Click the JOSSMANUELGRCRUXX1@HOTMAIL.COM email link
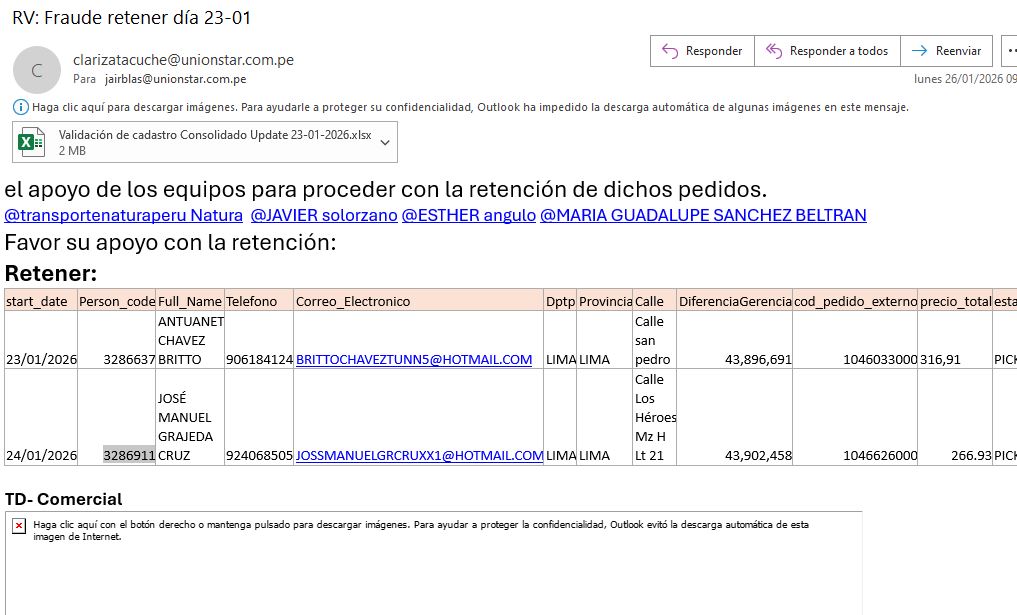 pos(419,455)
